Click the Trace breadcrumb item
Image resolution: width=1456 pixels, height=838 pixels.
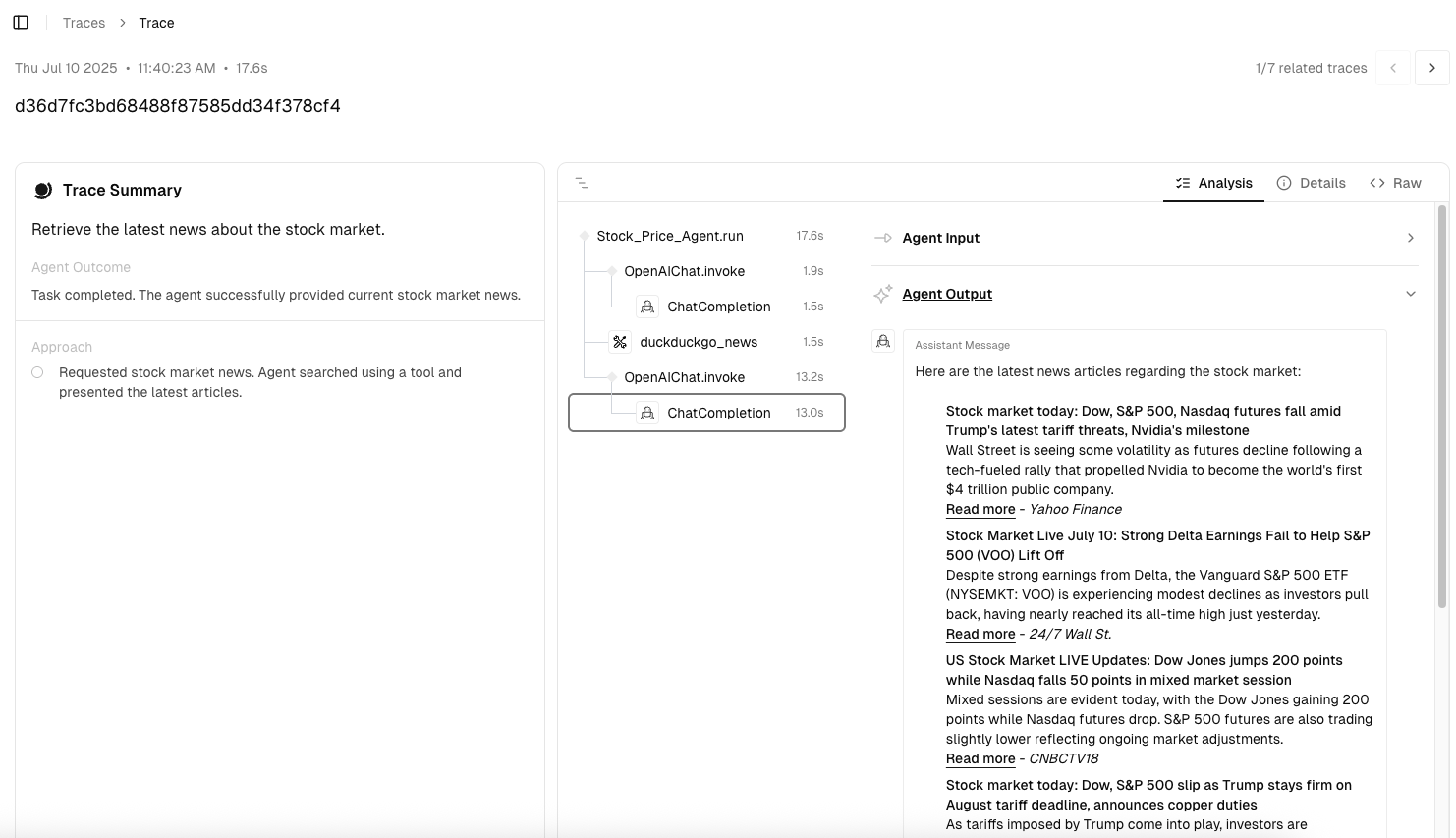click(x=156, y=23)
